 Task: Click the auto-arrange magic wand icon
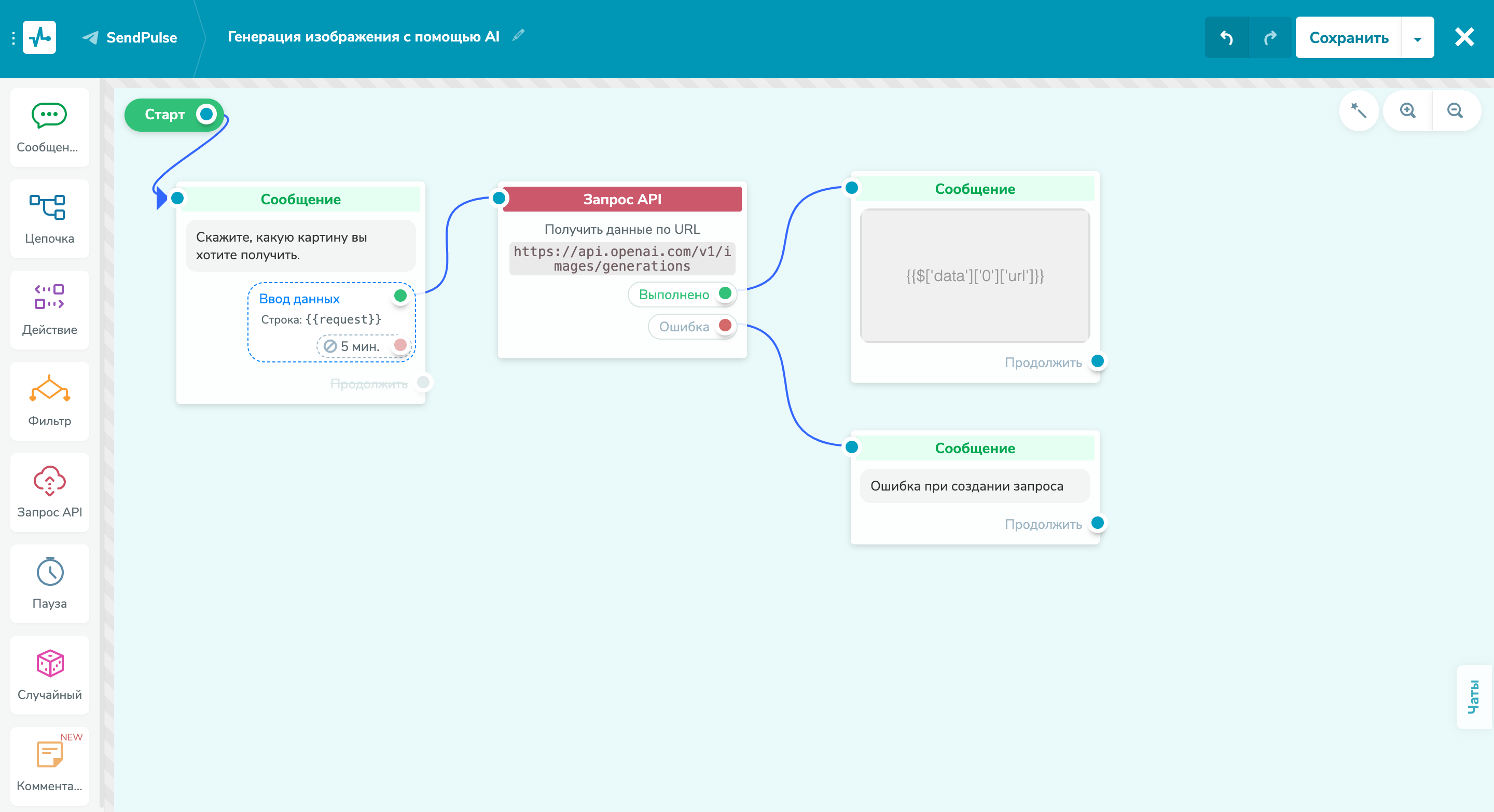[x=1358, y=110]
